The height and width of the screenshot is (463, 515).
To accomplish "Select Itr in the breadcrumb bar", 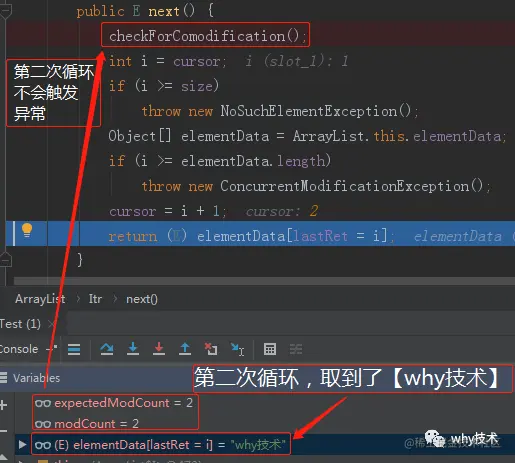I will [x=95, y=299].
